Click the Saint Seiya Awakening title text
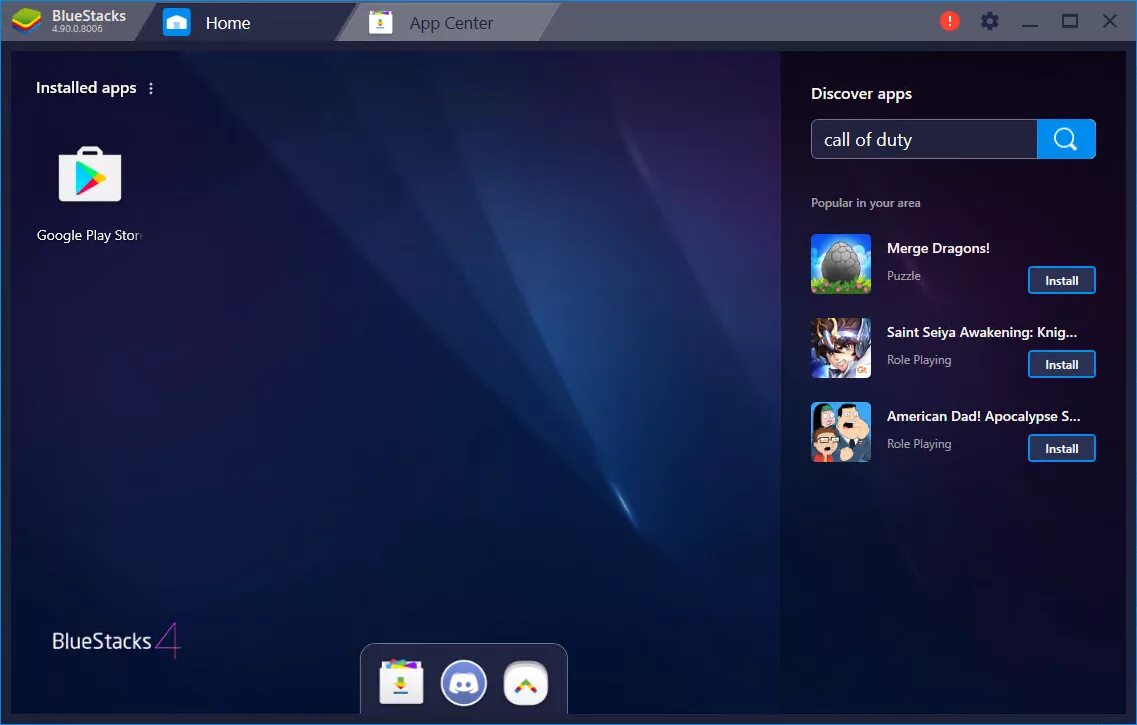Viewport: 1137px width, 725px height. point(982,332)
